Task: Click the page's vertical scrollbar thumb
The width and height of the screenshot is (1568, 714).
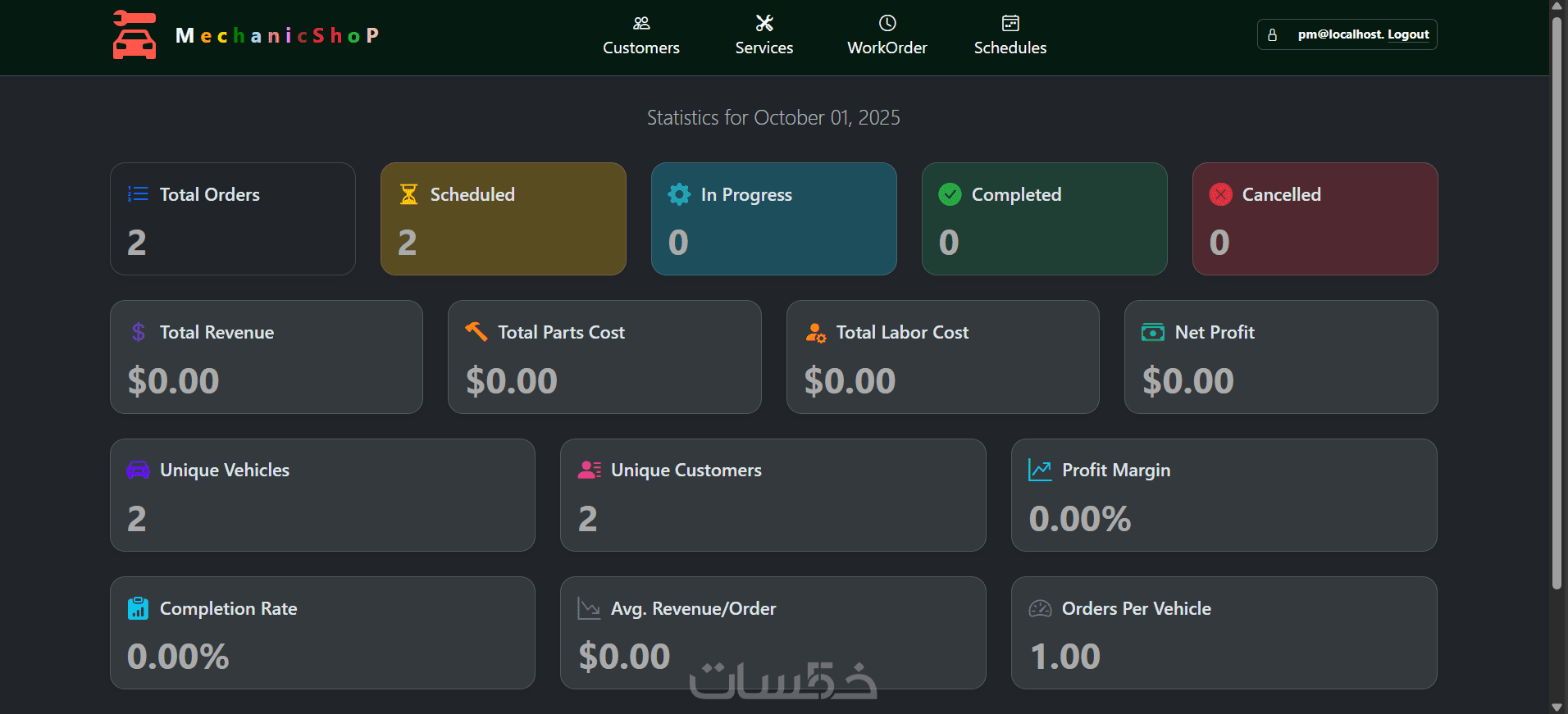Action: (x=1557, y=303)
